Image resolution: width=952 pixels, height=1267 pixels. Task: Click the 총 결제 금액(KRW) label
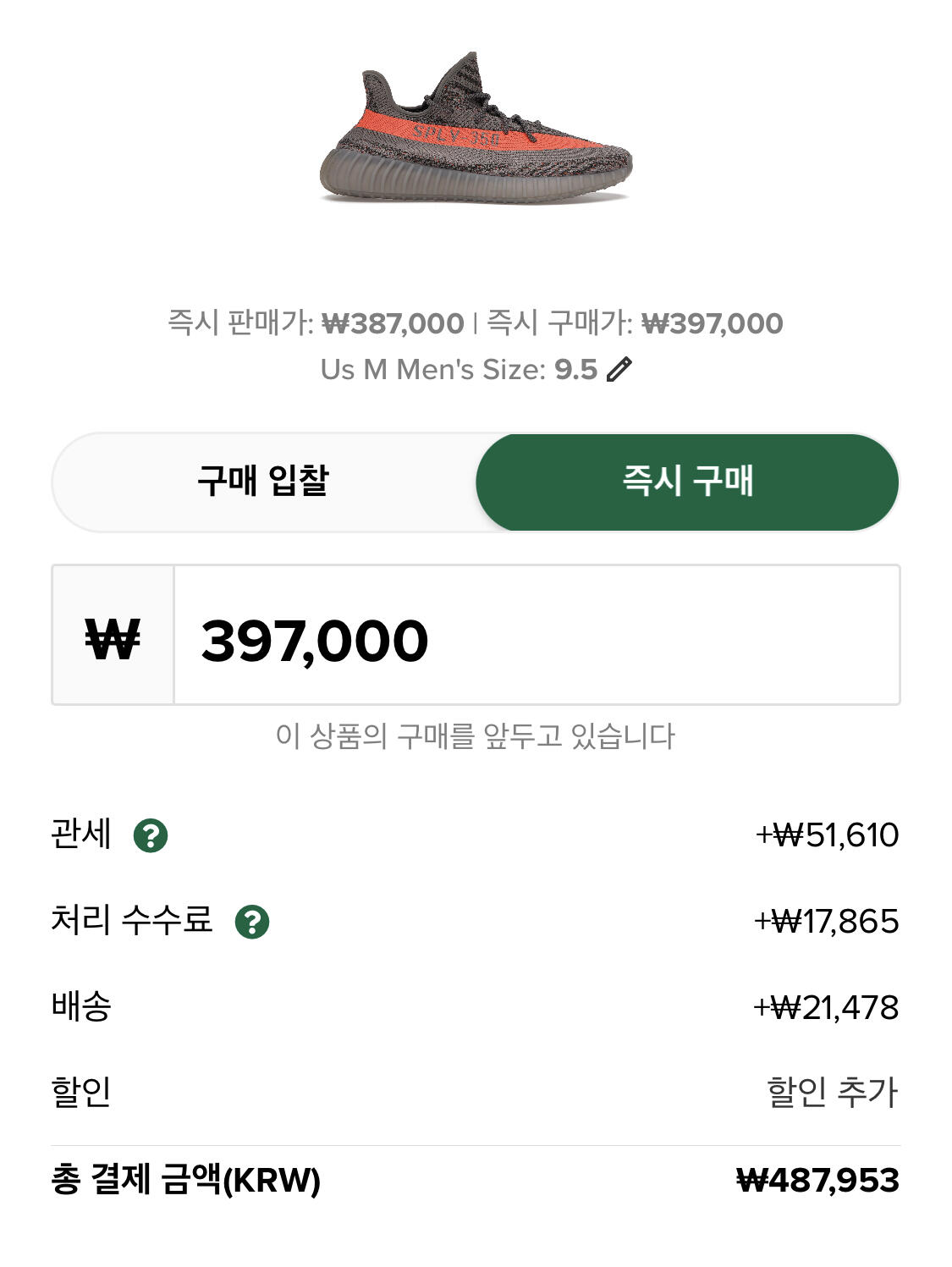click(186, 1180)
